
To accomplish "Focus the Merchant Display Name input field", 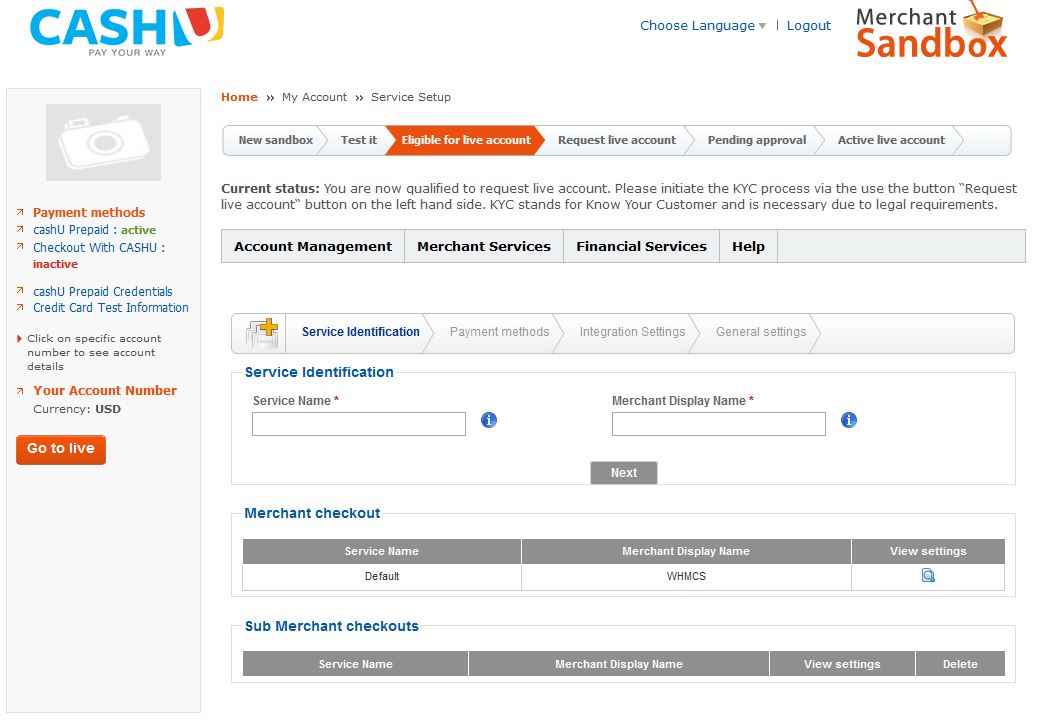I will (x=719, y=424).
